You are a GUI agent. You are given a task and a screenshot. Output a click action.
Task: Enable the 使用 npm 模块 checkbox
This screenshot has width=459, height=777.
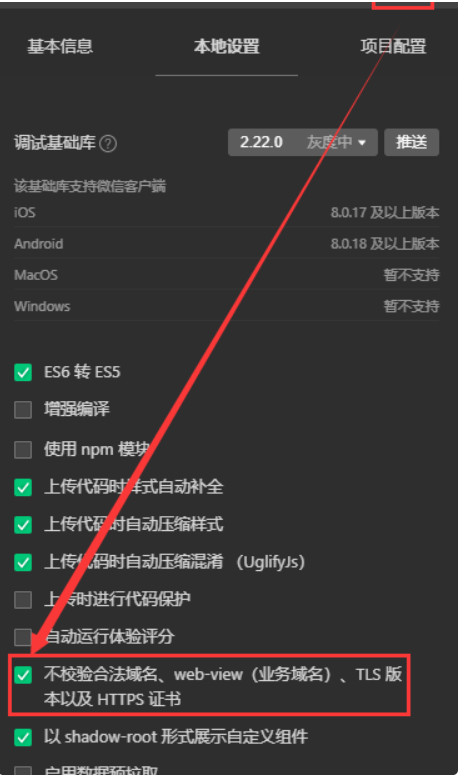coord(23,450)
